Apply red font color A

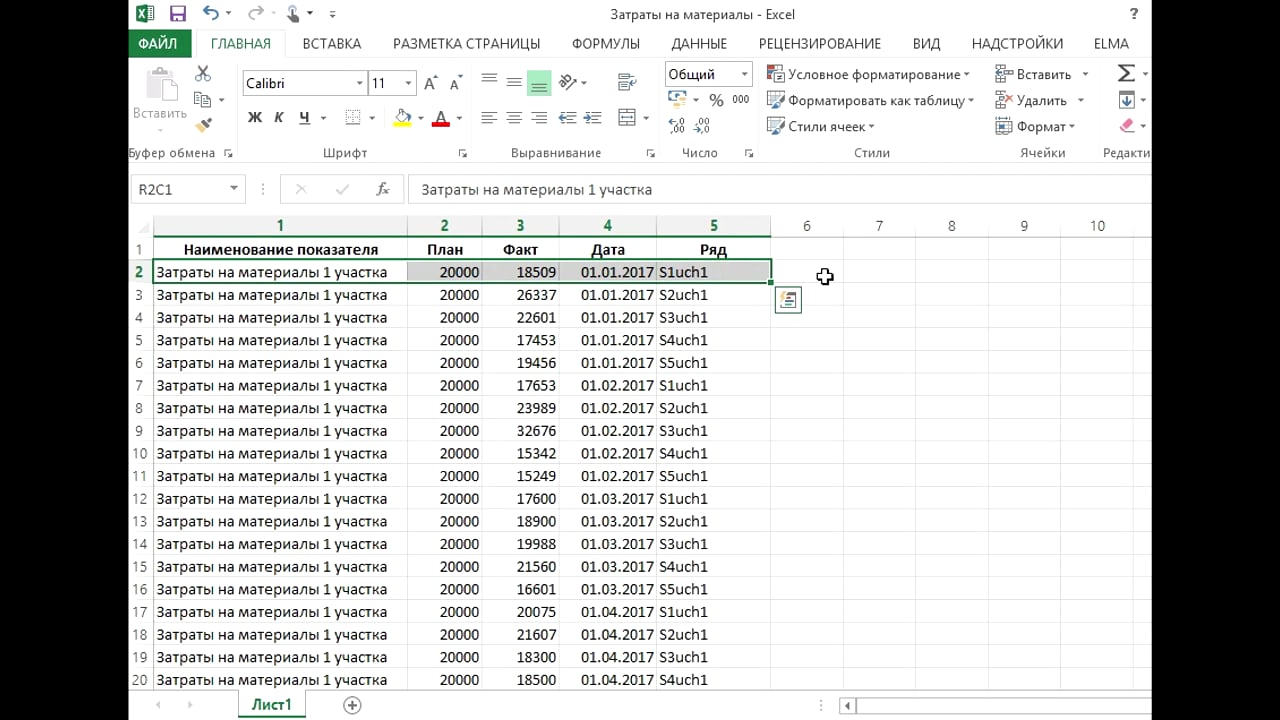click(x=441, y=118)
